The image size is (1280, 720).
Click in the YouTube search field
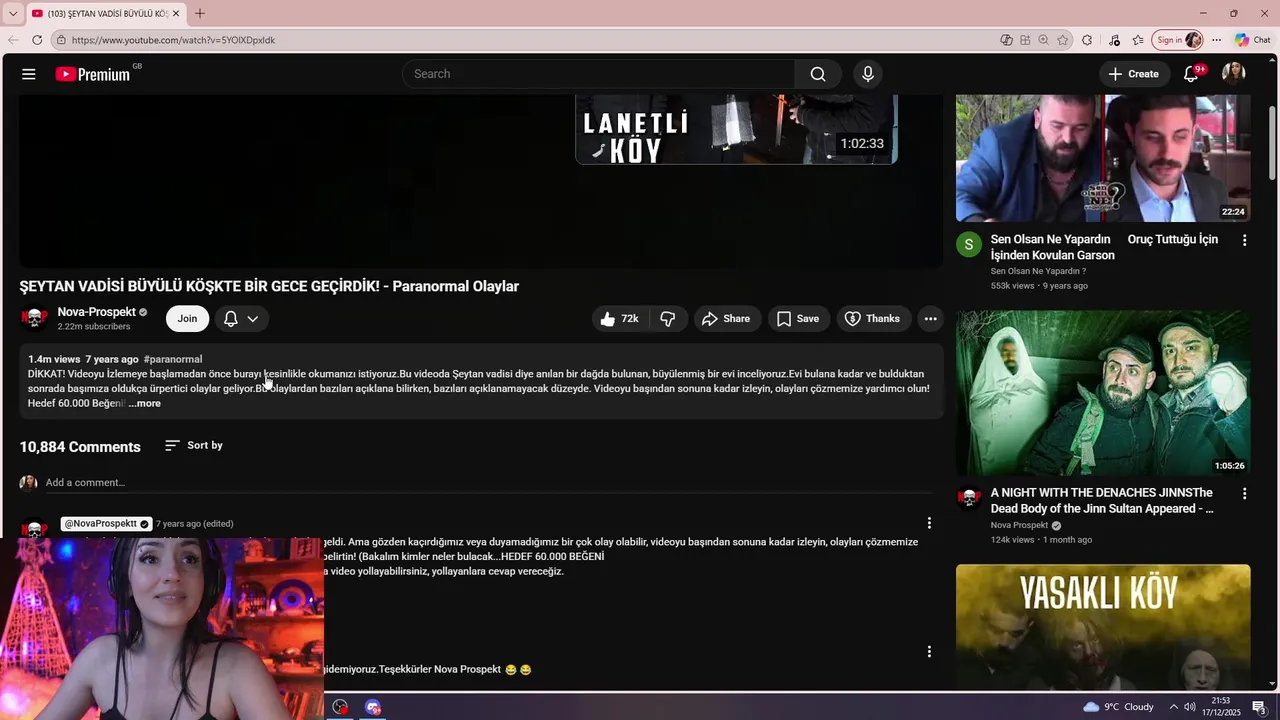point(598,74)
